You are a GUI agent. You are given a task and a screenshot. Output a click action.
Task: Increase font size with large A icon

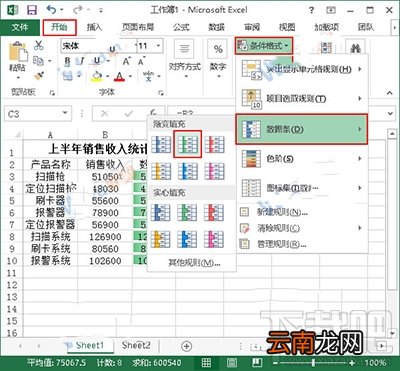[126, 61]
